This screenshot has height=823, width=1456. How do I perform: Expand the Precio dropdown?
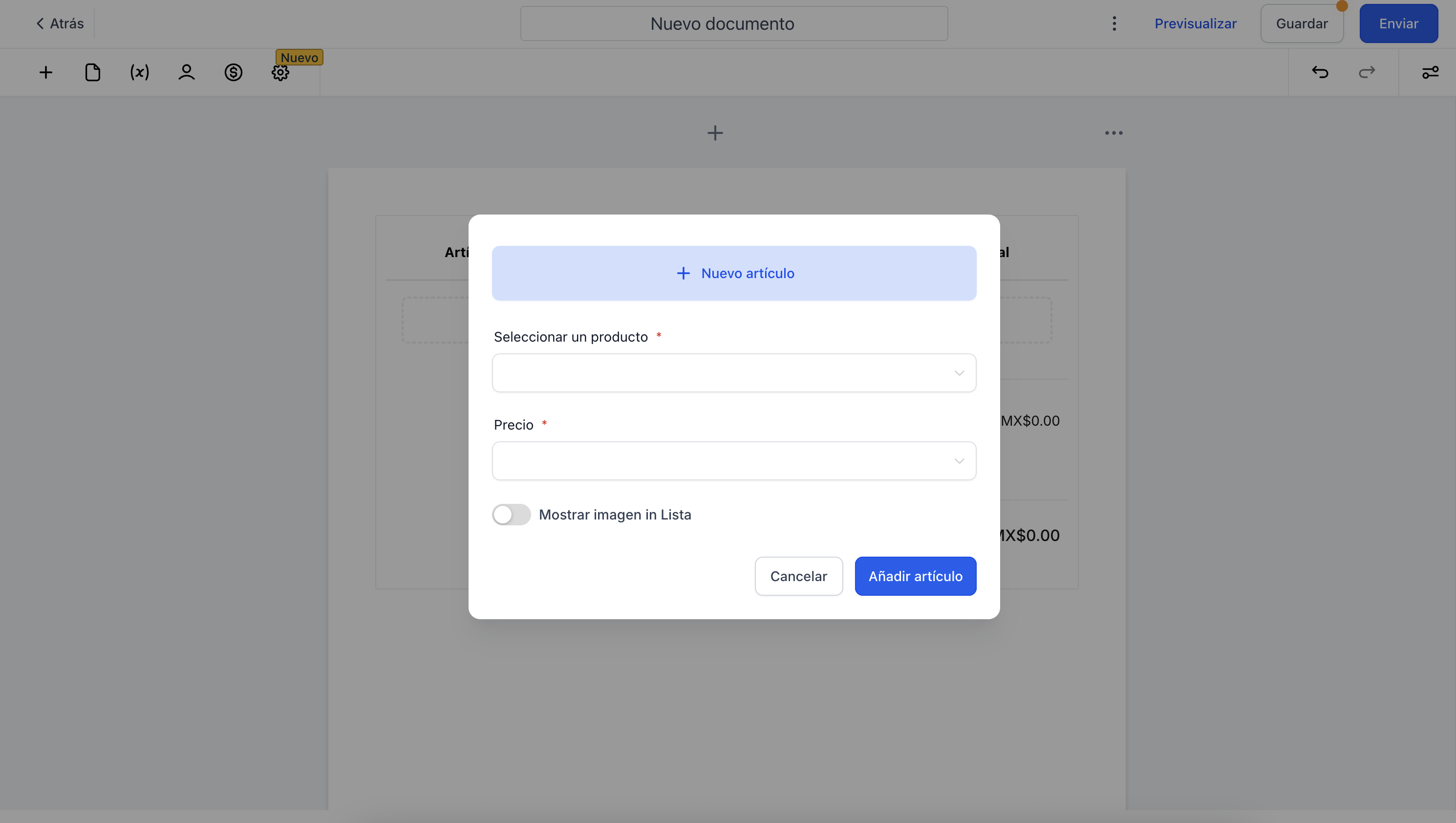coord(734,461)
